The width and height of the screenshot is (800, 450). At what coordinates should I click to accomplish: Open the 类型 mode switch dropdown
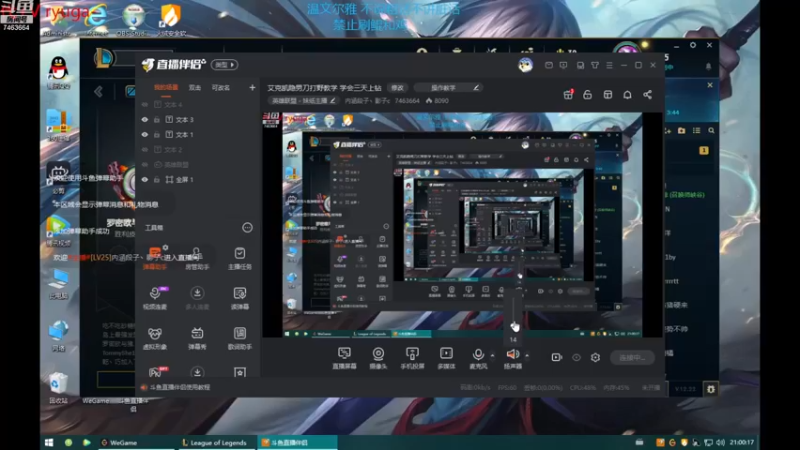224,65
